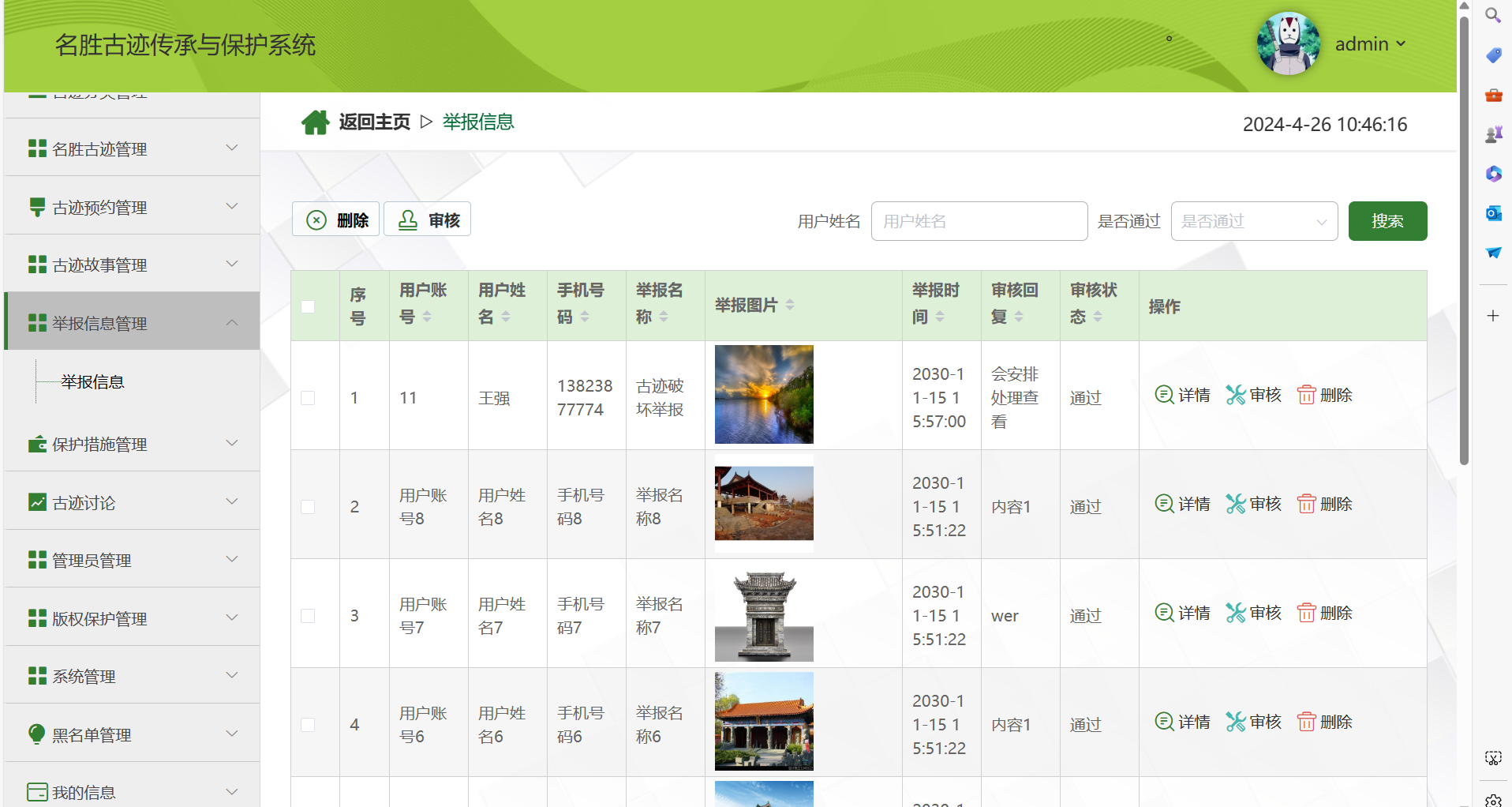Click the detail magnifier icon in row 用户账号8

[1164, 503]
